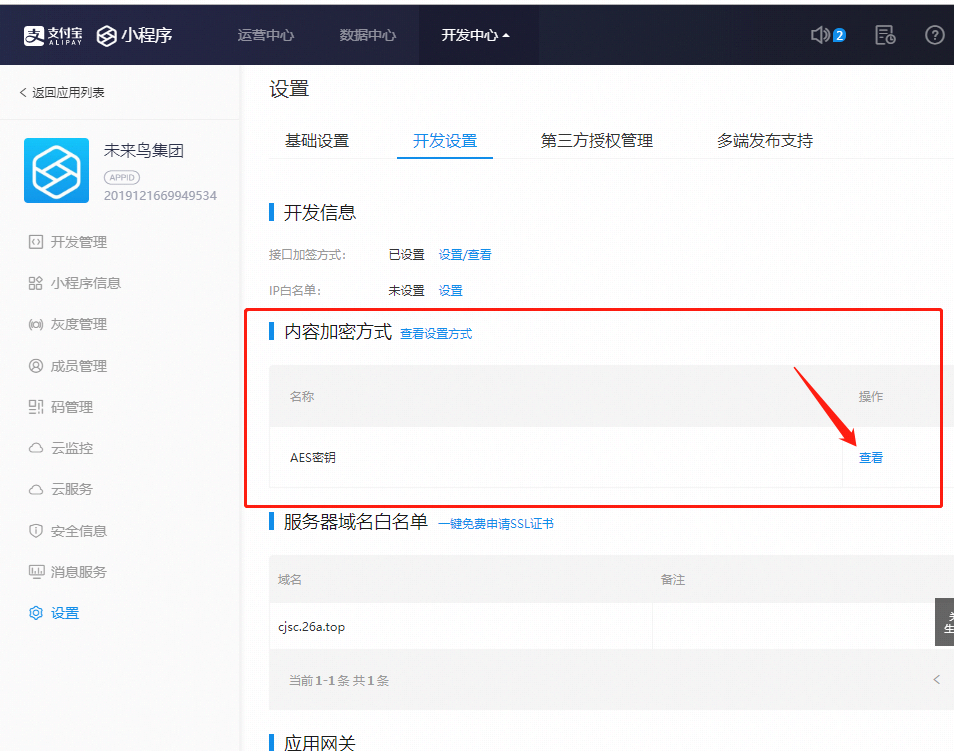Open 小程序信息 in the sidebar
The image size is (954, 751).
click(x=85, y=283)
